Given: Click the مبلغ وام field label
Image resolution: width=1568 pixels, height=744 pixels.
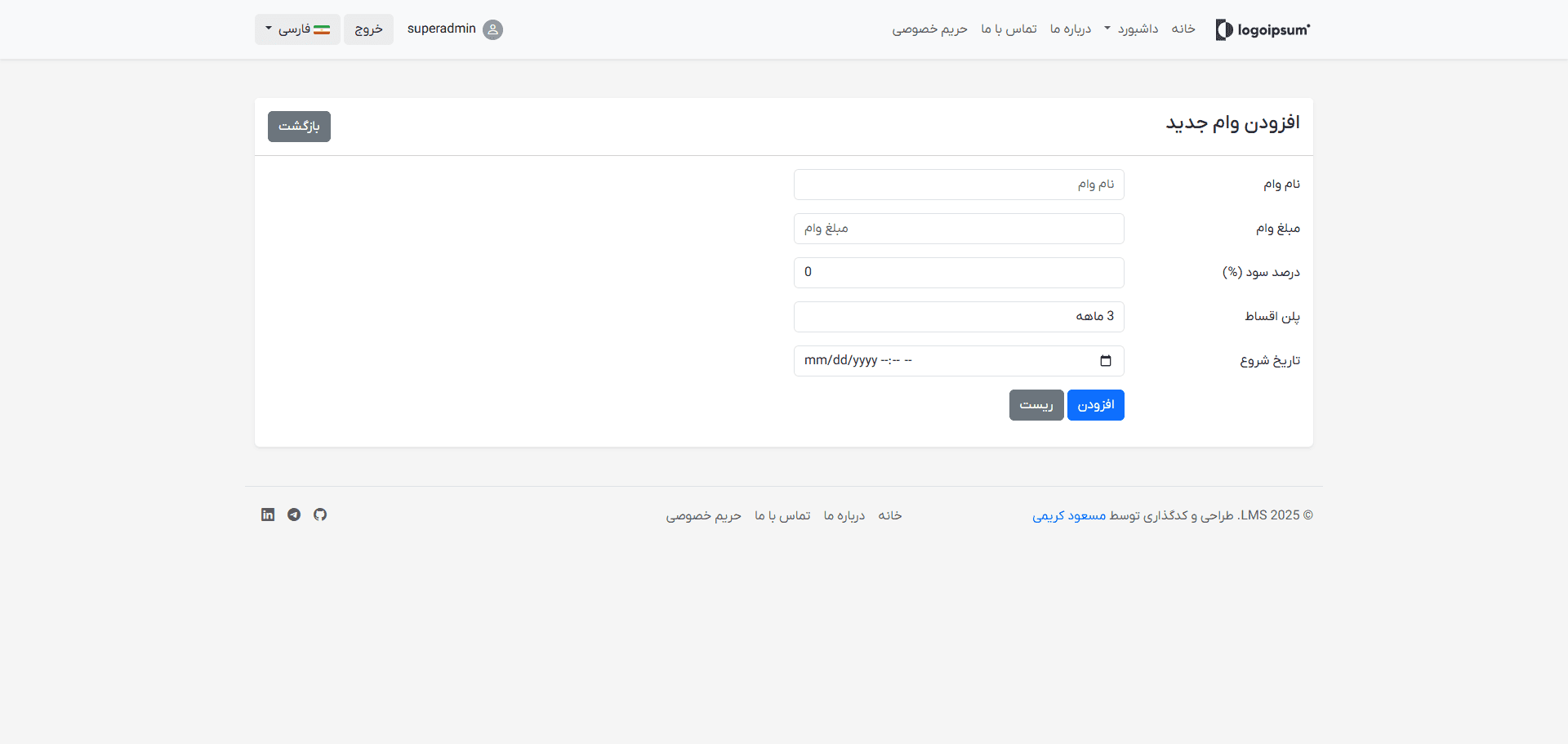Looking at the screenshot, I should [1278, 229].
